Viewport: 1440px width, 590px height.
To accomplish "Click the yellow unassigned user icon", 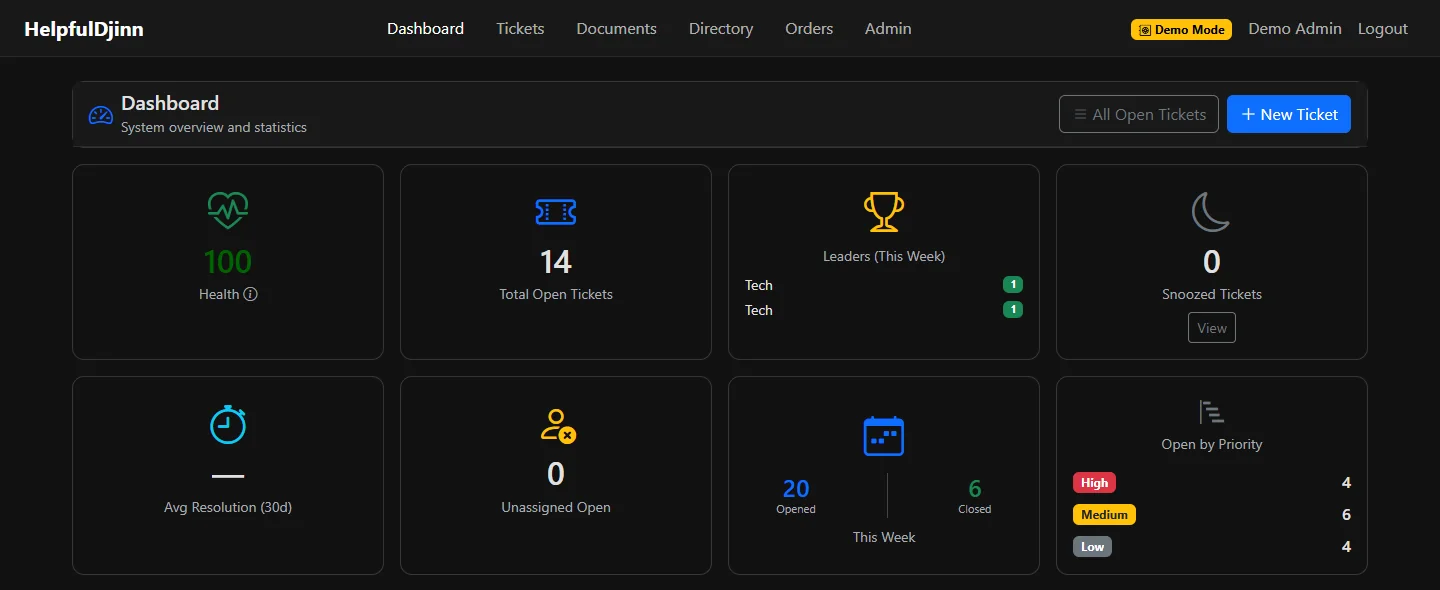I will [x=557, y=424].
